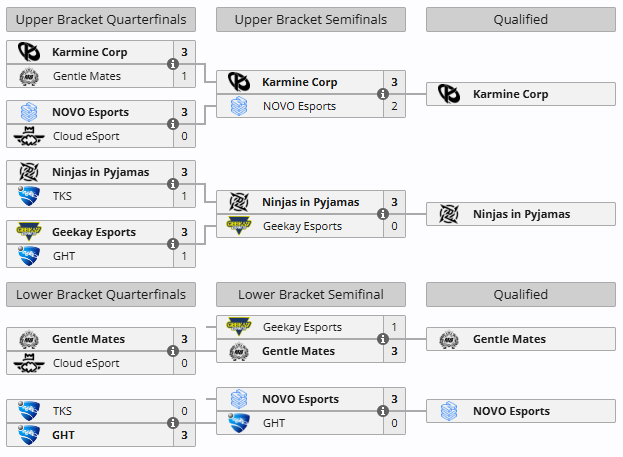Click Gentle Mates logo in Lower Bracket Quarterfinals

[x=29, y=340]
